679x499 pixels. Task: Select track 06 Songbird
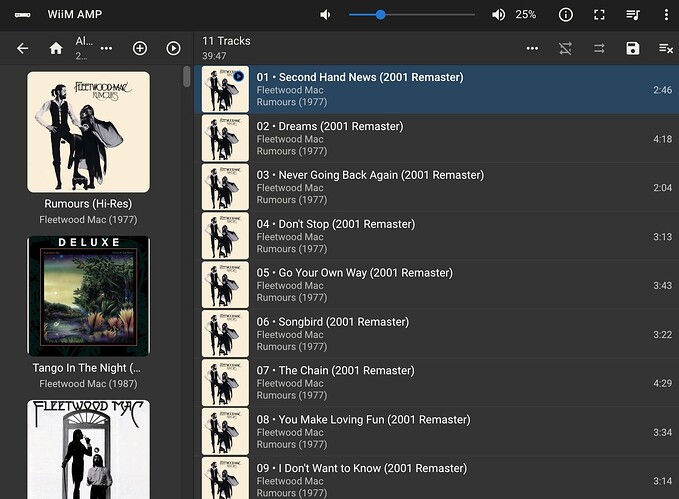[x=436, y=334]
